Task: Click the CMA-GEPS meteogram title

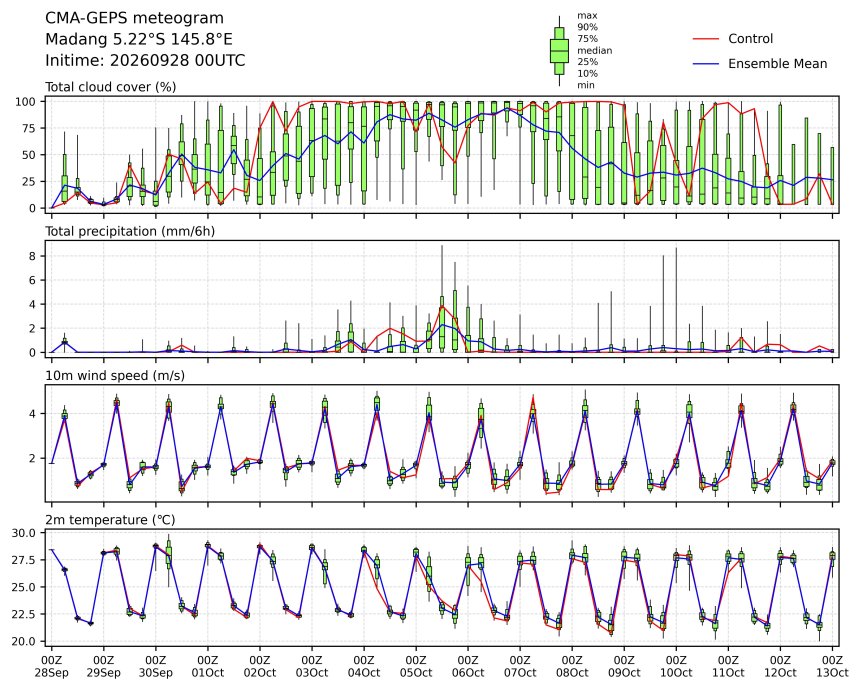Action: coord(134,18)
